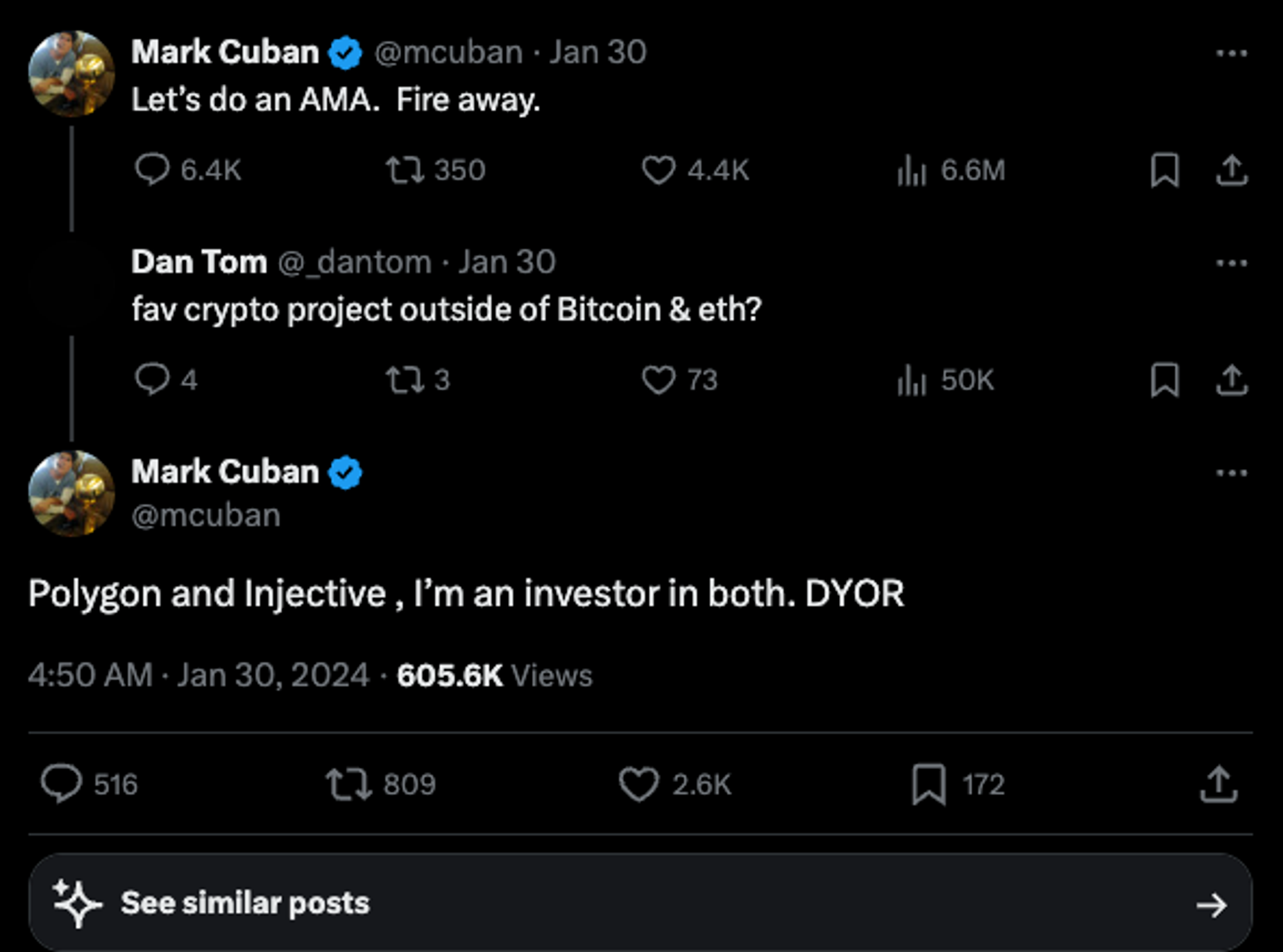Retweet the 'Let's do an AMA' post

405,170
